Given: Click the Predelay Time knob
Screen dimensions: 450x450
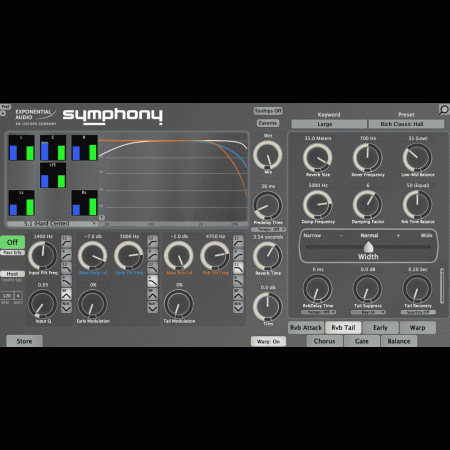Looking at the screenshot, I should pos(268,205).
